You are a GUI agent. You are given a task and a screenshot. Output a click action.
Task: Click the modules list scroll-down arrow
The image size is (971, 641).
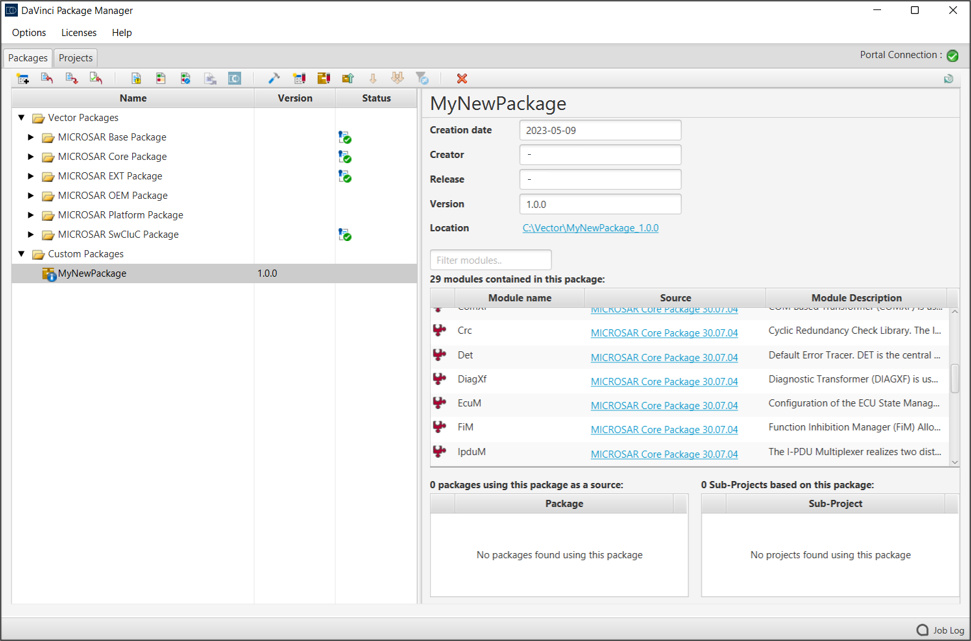[954, 462]
